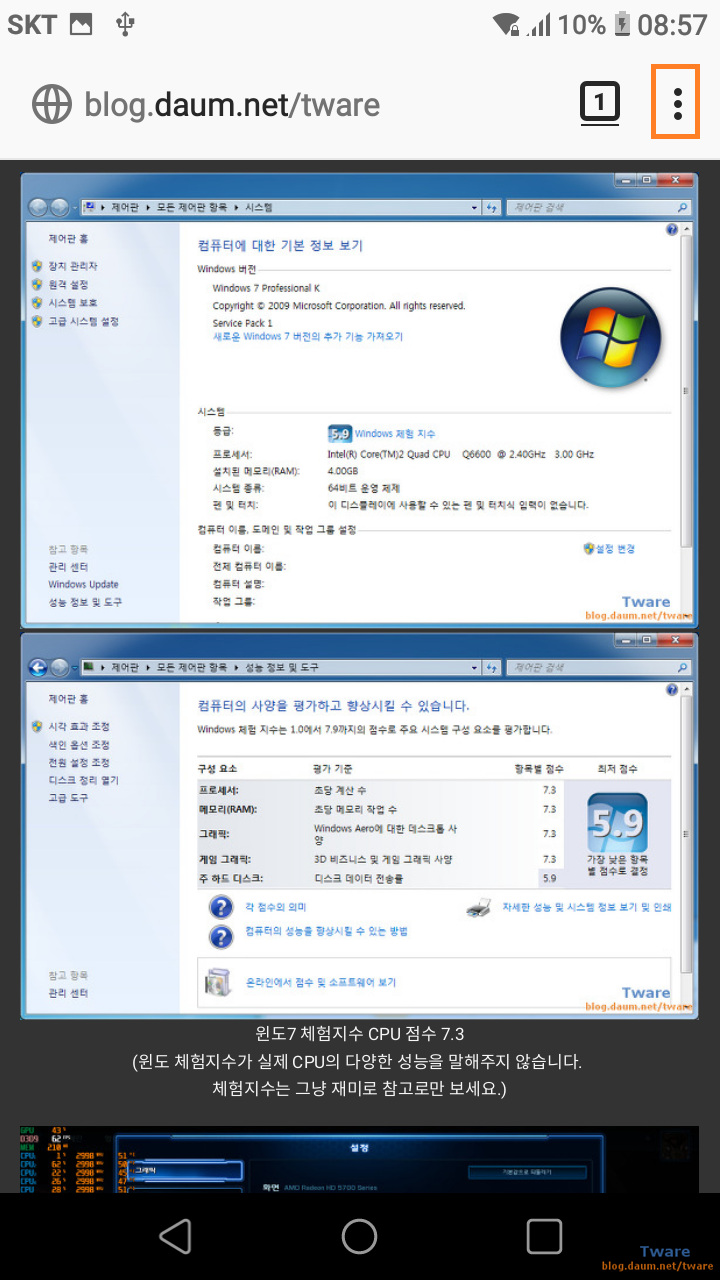Click search box in 성능 정보 및 도구 window
Viewport: 720px width, 1280px height.
pos(599,667)
